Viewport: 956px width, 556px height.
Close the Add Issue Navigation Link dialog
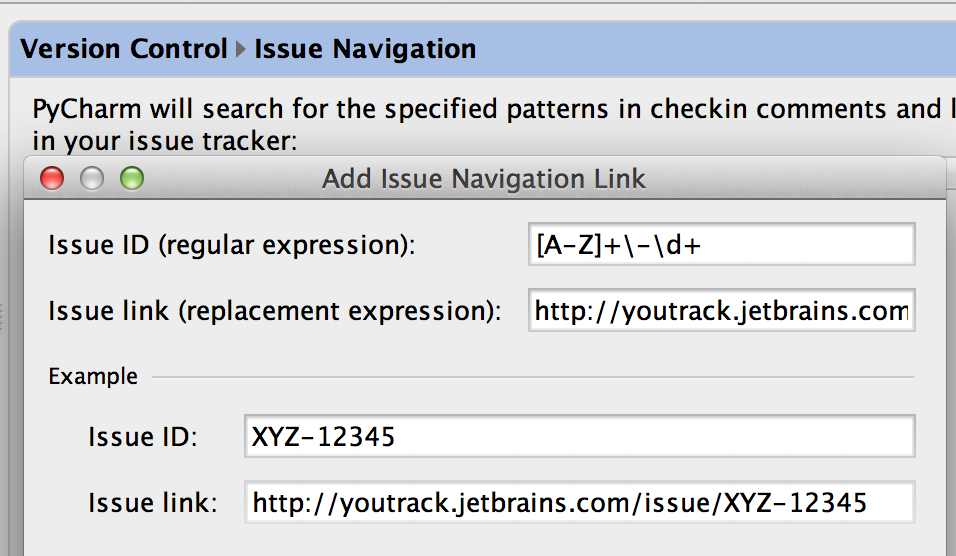point(52,179)
